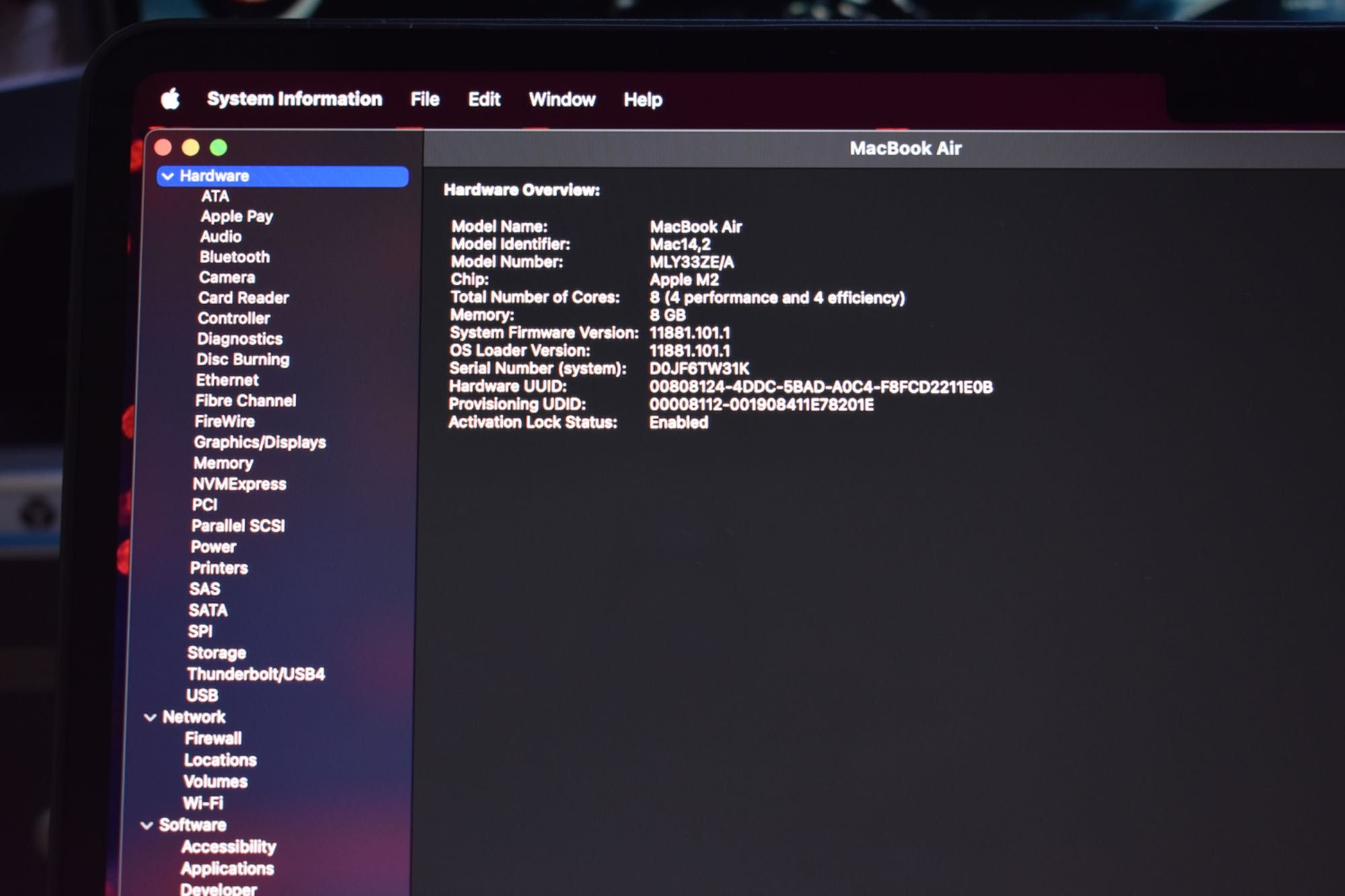Select PCI in the sidebar
The width and height of the screenshot is (1345, 896).
click(204, 505)
